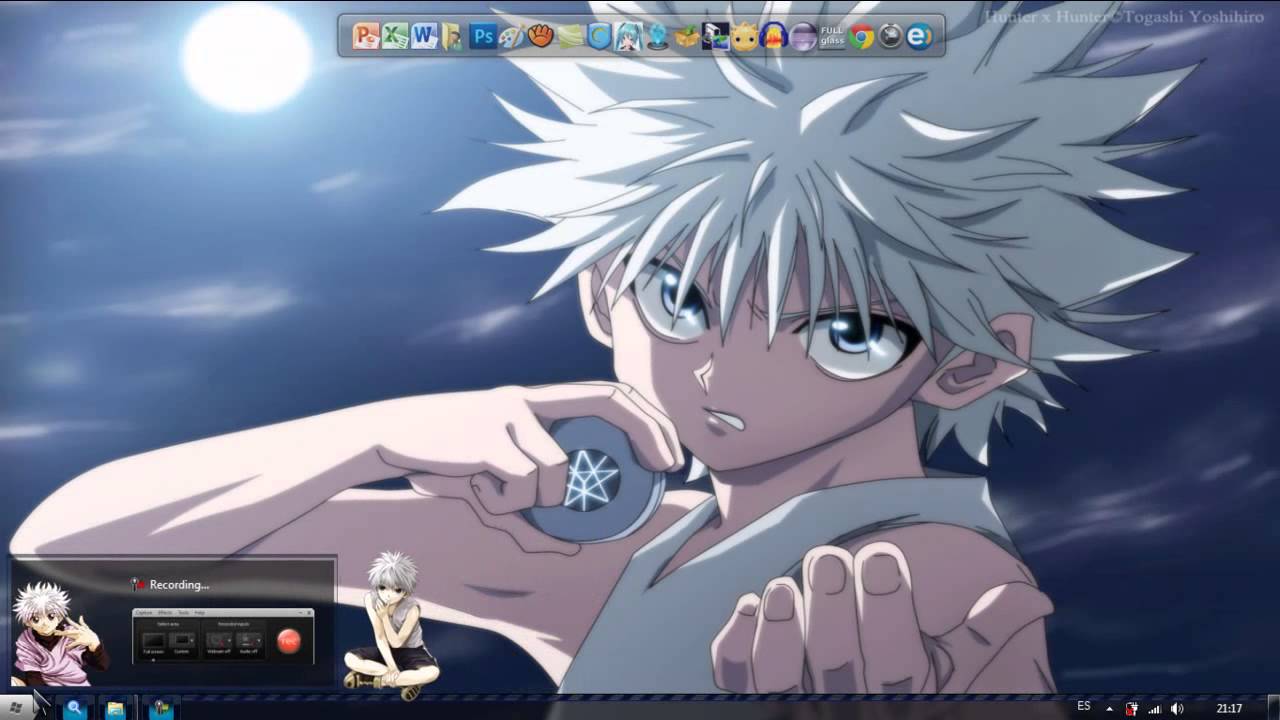Launch Excel from the top dock

coord(395,37)
